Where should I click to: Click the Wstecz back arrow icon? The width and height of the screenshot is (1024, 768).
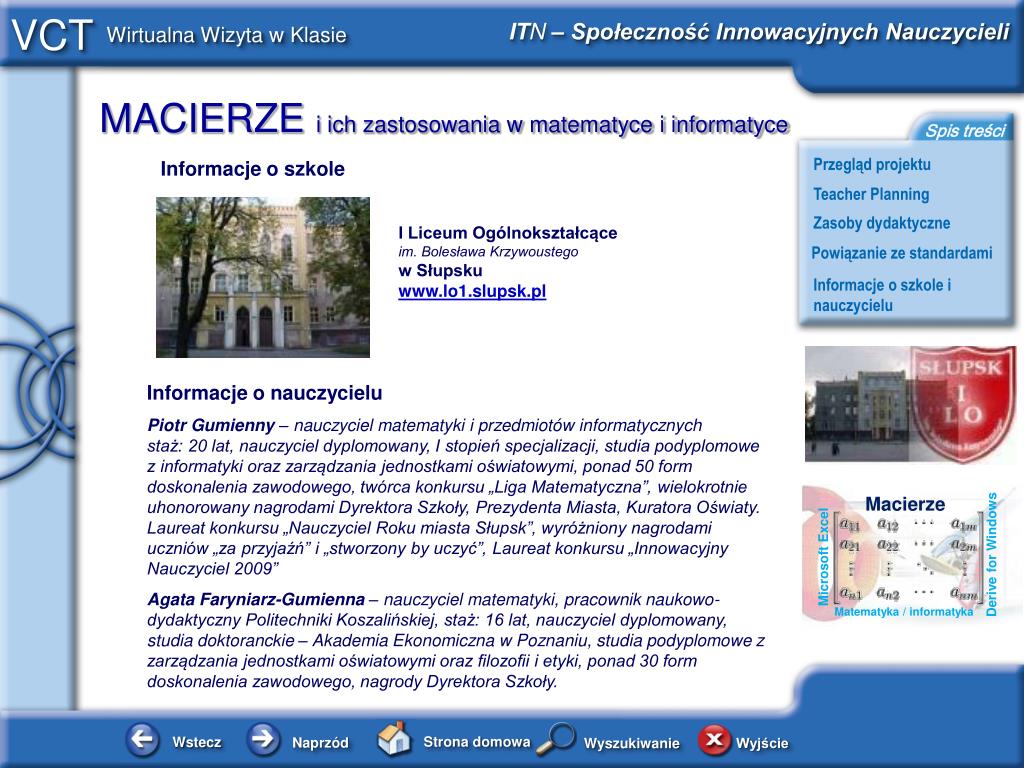[x=143, y=740]
